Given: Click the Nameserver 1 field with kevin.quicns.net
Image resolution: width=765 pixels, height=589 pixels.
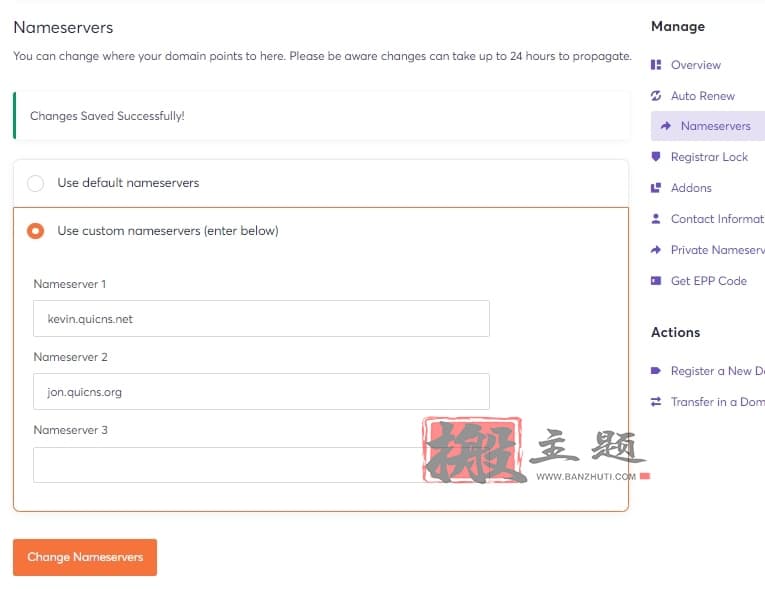Looking at the screenshot, I should [x=261, y=319].
